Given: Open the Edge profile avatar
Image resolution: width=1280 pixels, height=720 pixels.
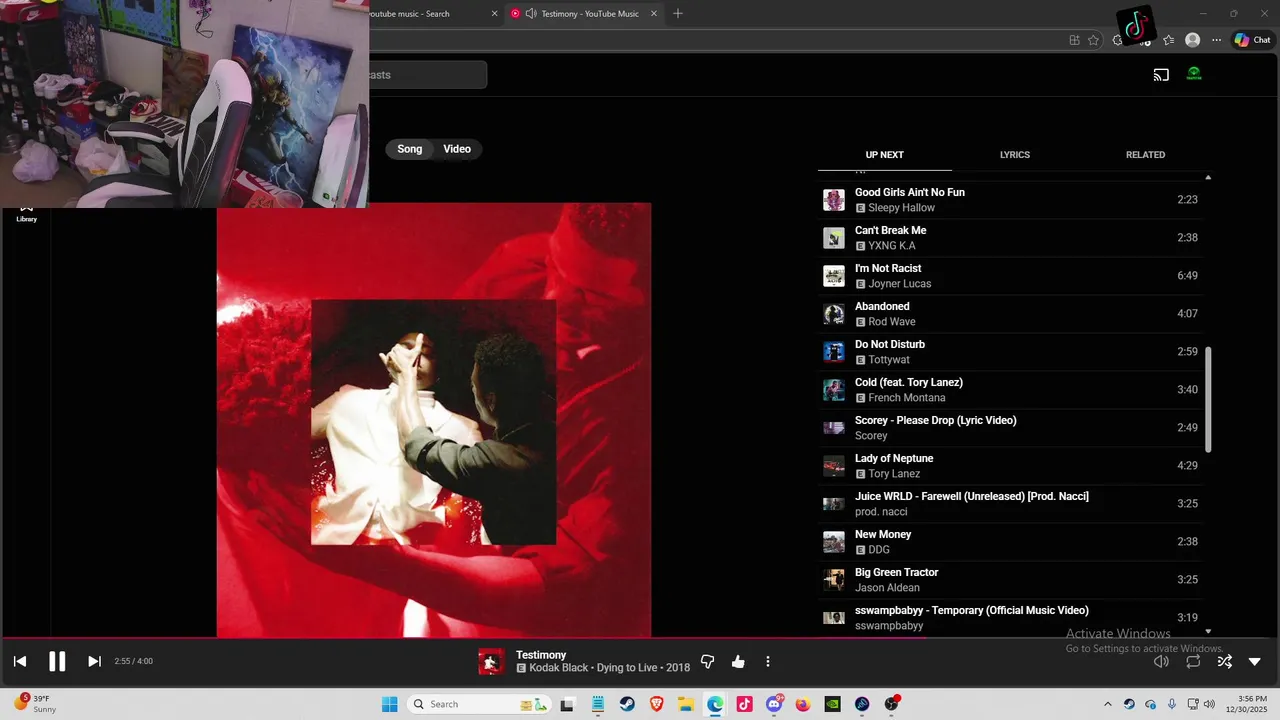Looking at the screenshot, I should click(1192, 40).
